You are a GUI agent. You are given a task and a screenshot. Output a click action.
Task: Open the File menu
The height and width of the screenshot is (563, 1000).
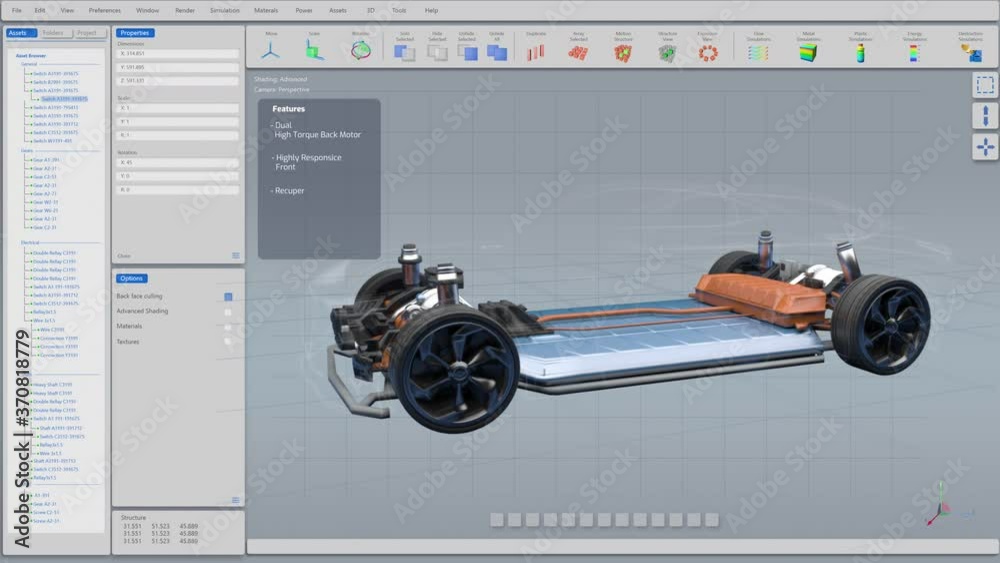pos(17,10)
